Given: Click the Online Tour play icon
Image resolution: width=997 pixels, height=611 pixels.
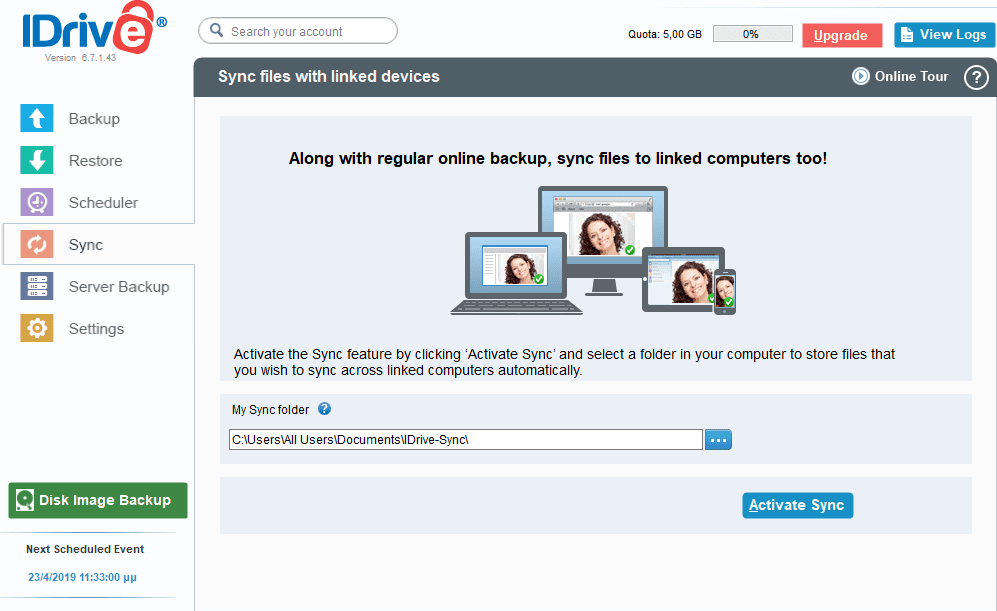Looking at the screenshot, I should pyautogui.click(x=860, y=76).
